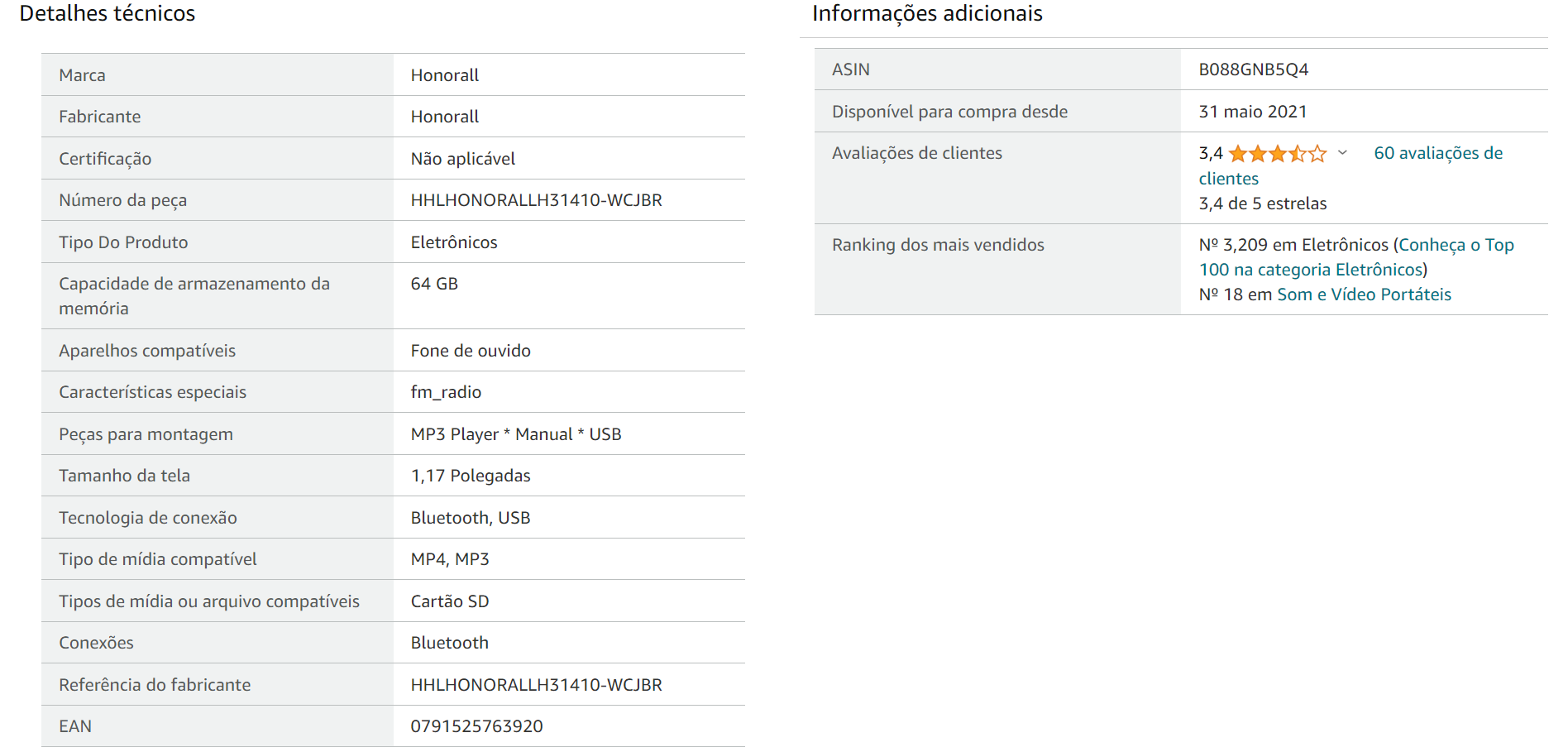Click the Referência do fabricante value
The height and width of the screenshot is (747, 1568).
(x=536, y=685)
